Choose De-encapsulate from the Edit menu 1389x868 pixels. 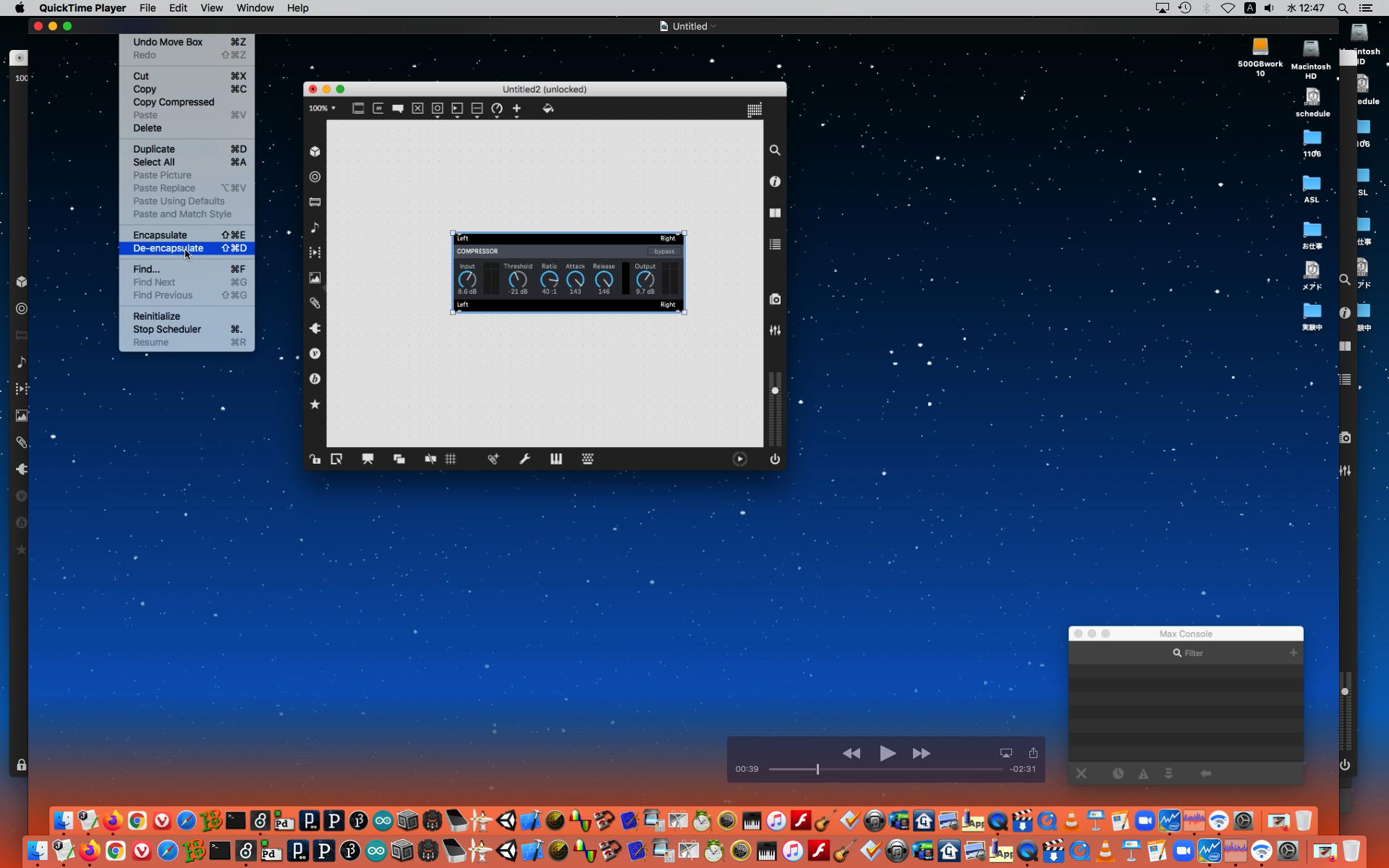169,248
